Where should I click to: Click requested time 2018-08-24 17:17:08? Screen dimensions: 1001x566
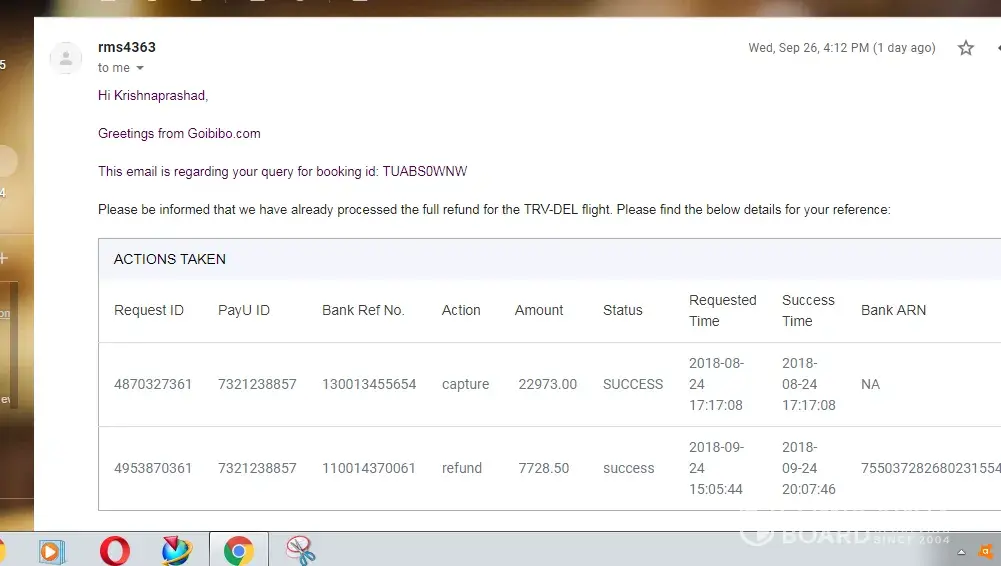(x=716, y=384)
